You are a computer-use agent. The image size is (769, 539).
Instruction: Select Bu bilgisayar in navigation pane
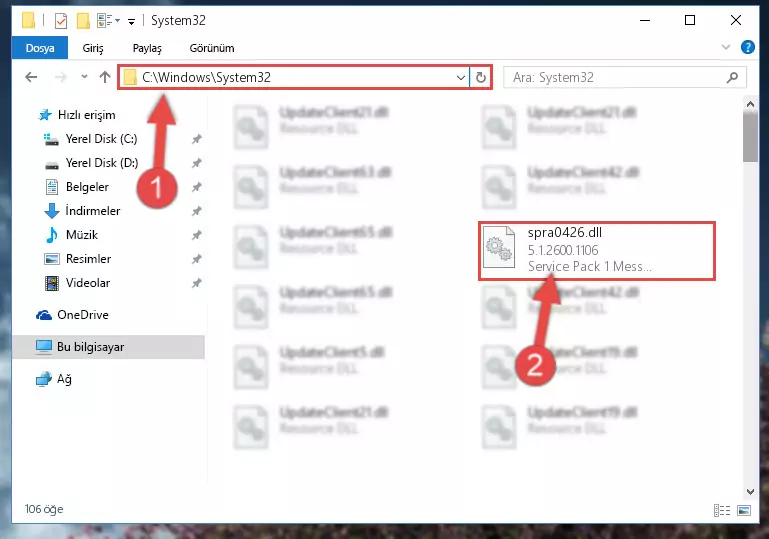[x=108, y=347]
